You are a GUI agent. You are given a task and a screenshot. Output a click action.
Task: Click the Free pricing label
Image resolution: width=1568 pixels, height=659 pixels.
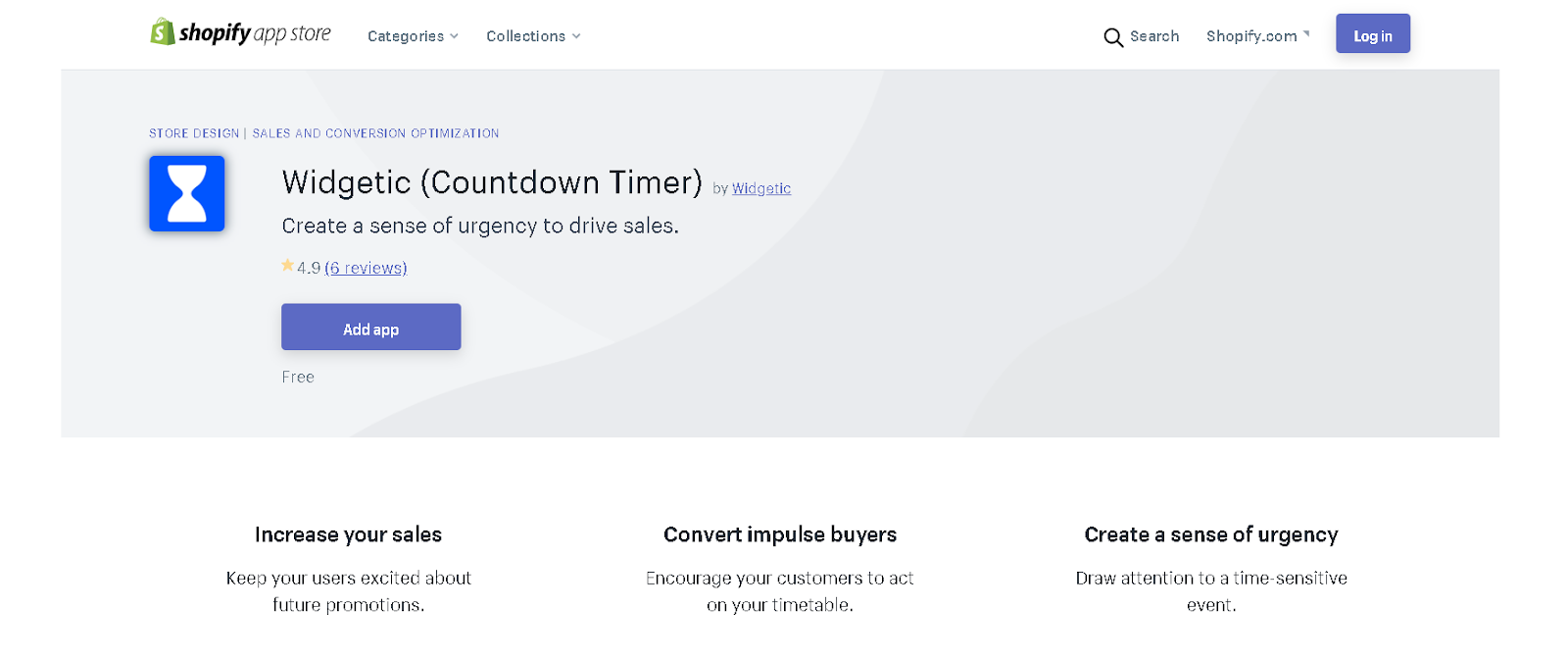[x=298, y=377]
